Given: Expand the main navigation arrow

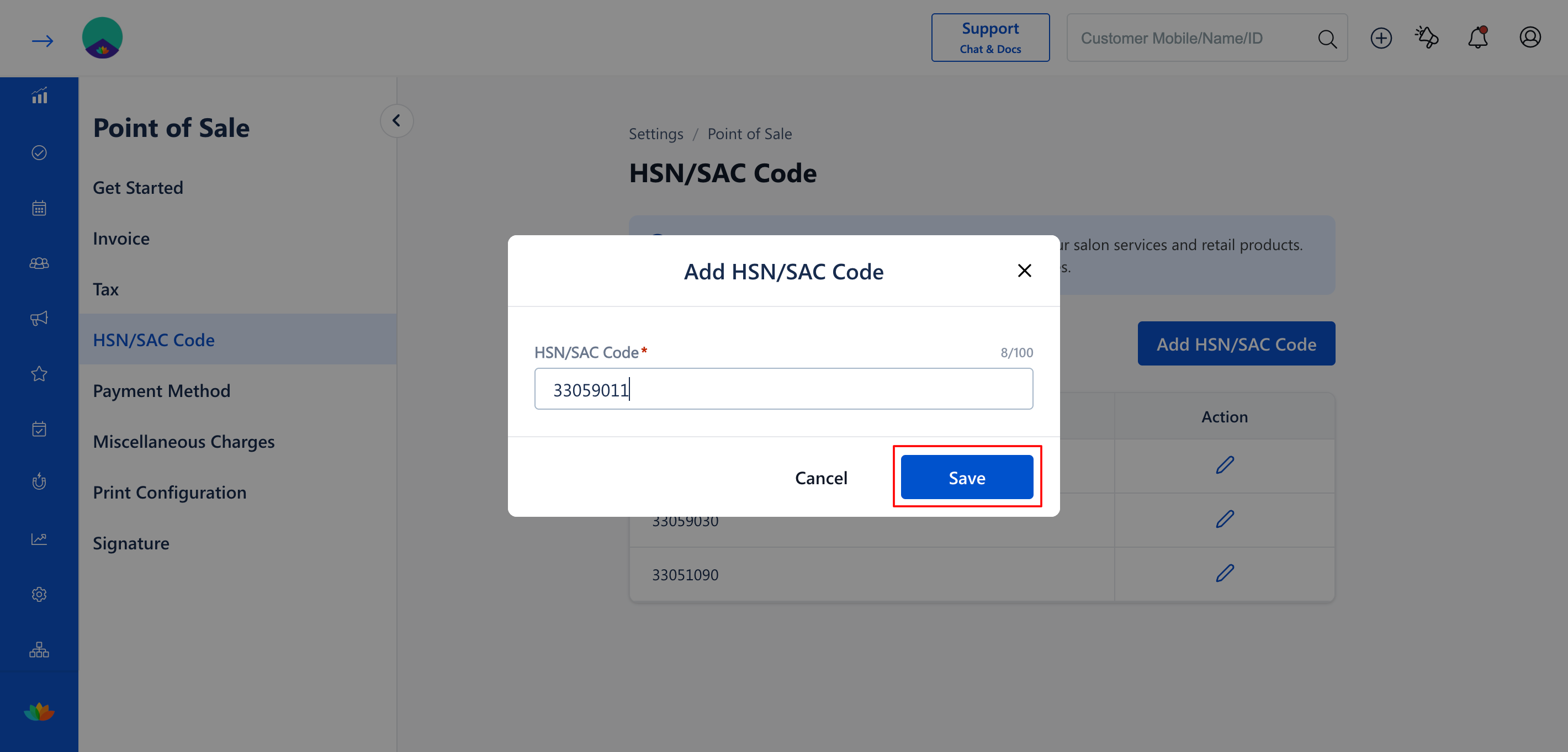Looking at the screenshot, I should coord(42,40).
